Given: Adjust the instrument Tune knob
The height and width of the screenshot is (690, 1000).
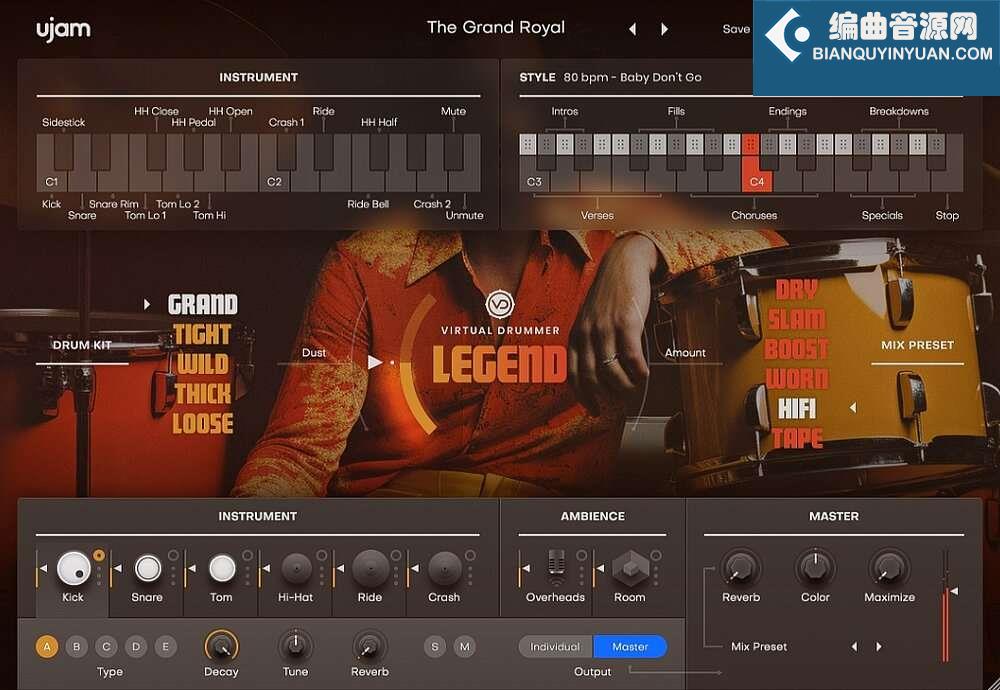Looking at the screenshot, I should [295, 646].
